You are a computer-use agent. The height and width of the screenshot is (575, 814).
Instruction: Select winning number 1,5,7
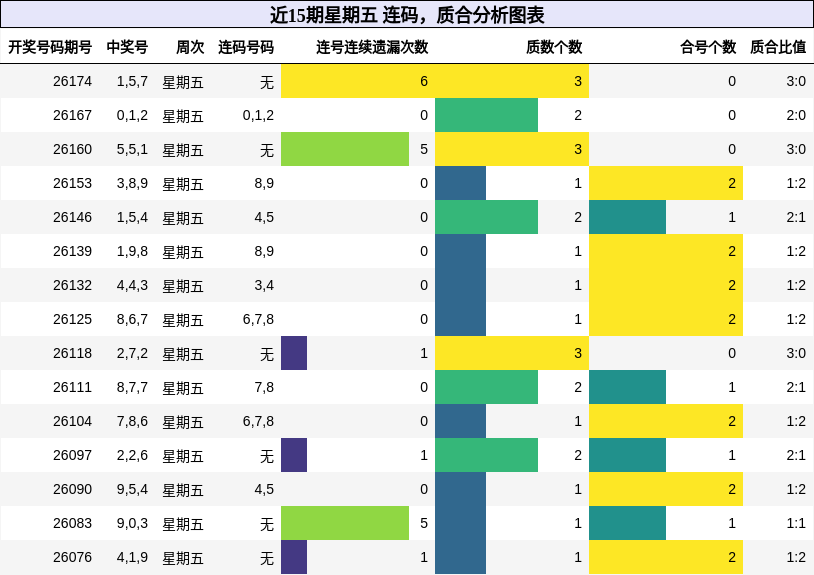pos(132,81)
